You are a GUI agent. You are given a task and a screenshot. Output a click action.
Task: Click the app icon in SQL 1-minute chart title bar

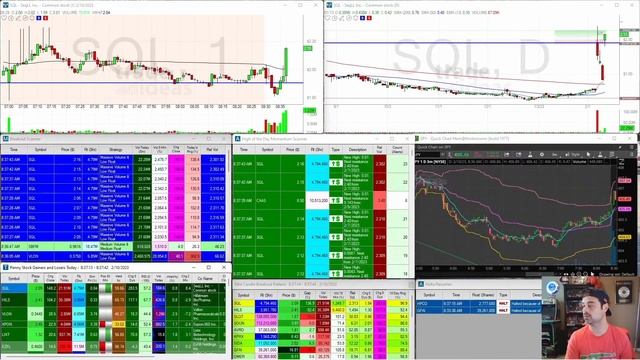(x=5, y=5)
